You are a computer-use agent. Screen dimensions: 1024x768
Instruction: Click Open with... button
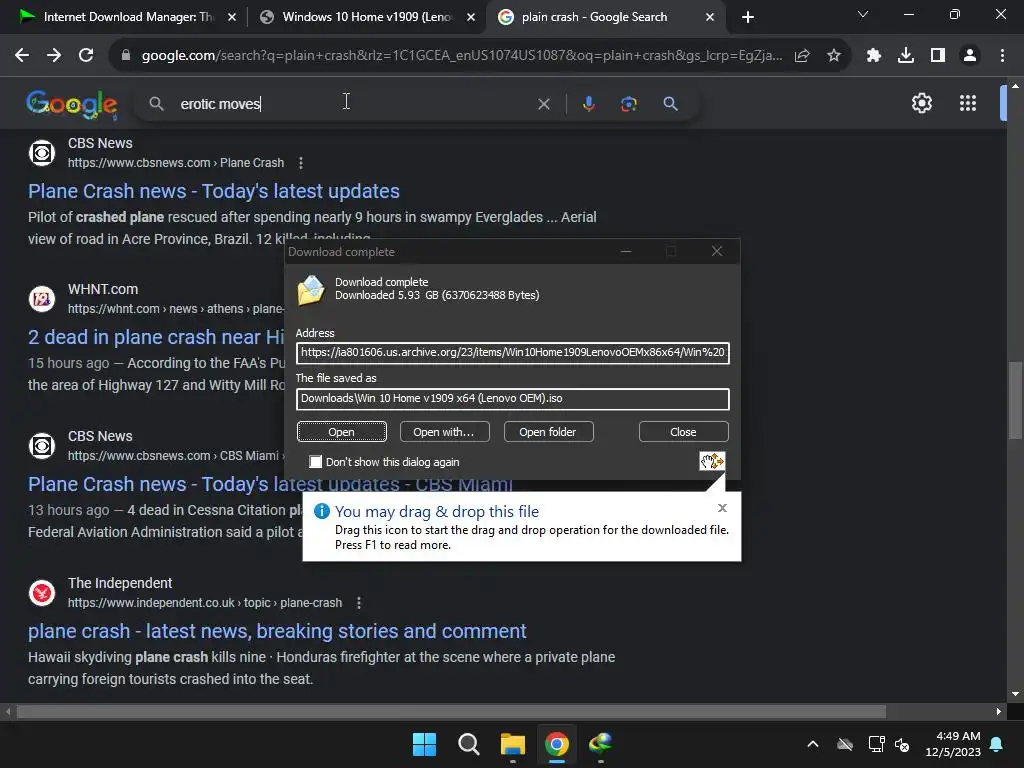pos(444,432)
